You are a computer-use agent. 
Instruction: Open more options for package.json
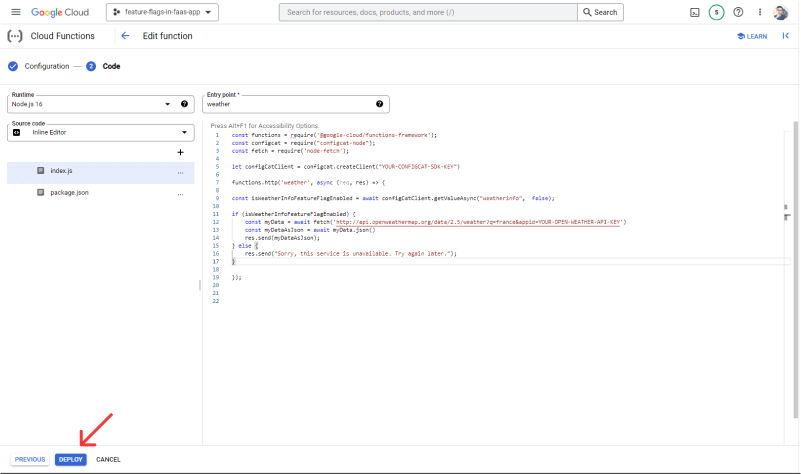181,193
